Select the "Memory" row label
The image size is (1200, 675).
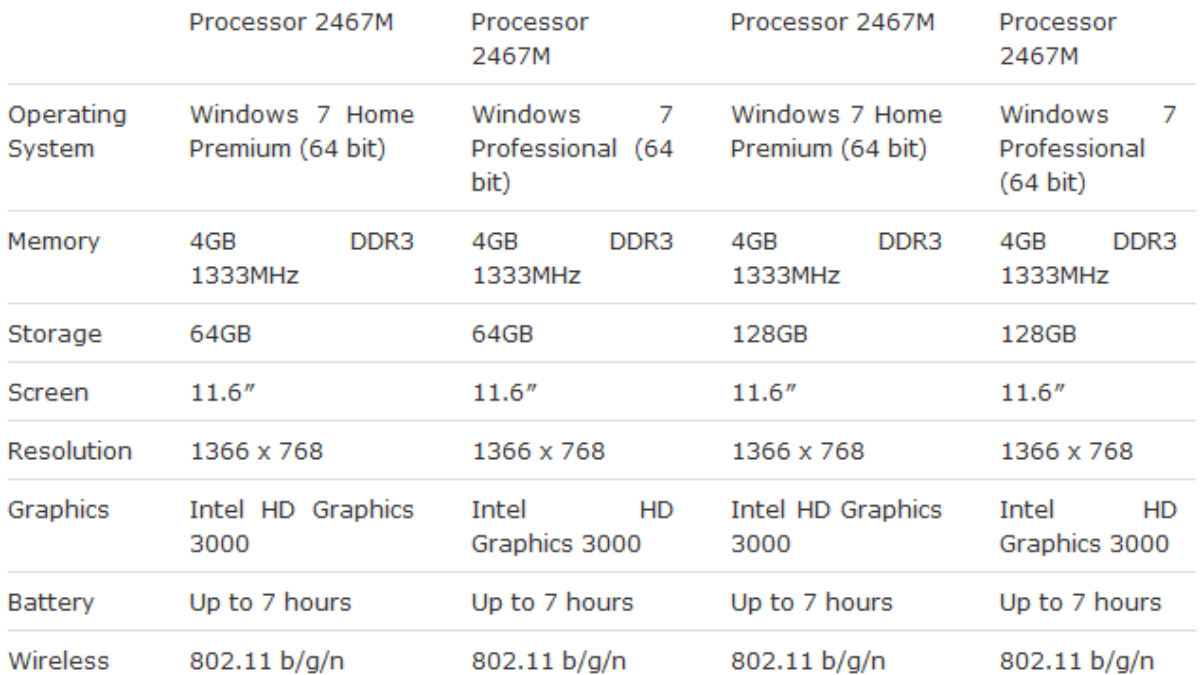click(x=54, y=242)
